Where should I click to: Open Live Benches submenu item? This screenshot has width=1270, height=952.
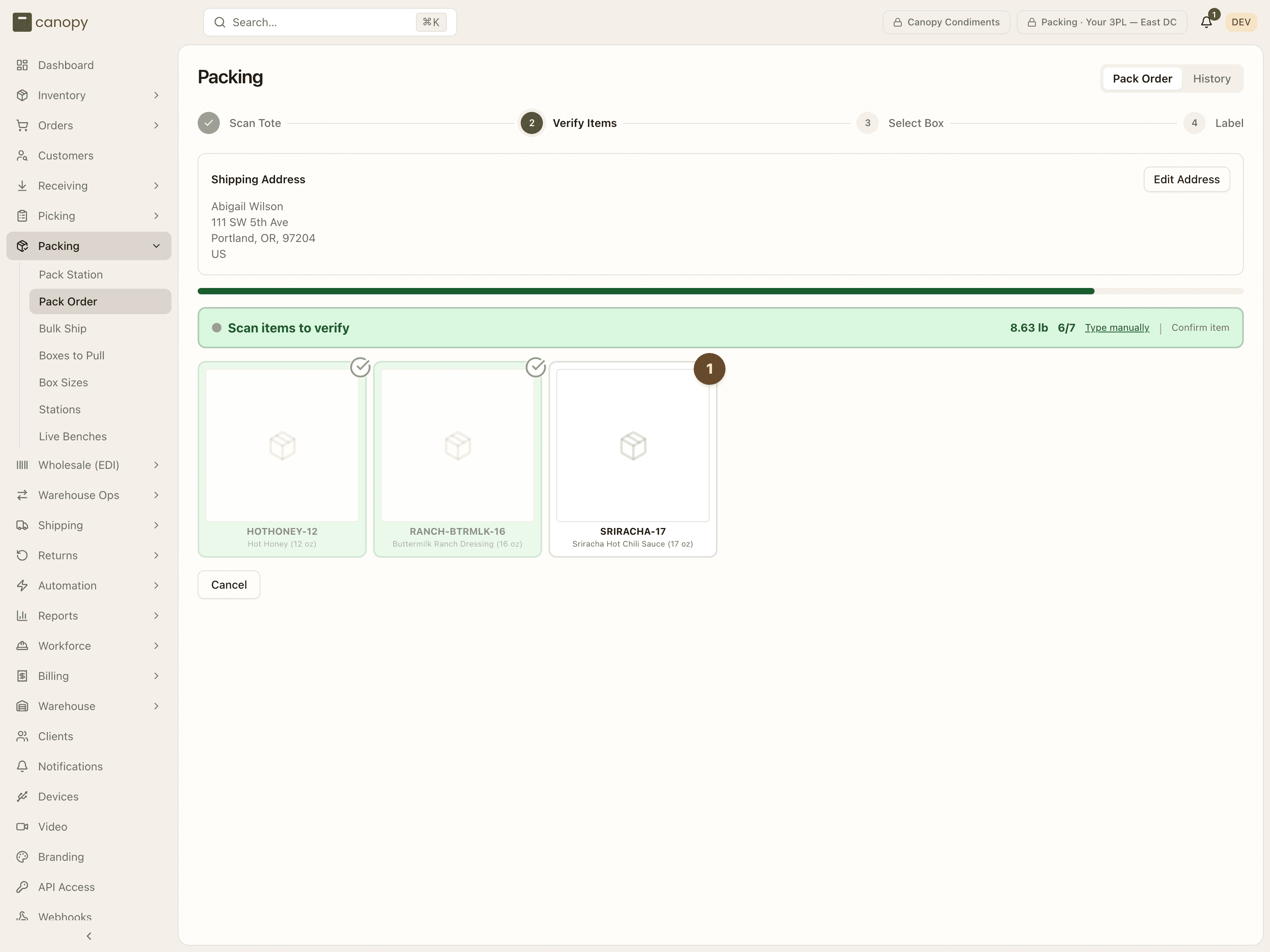pyautogui.click(x=100, y=436)
